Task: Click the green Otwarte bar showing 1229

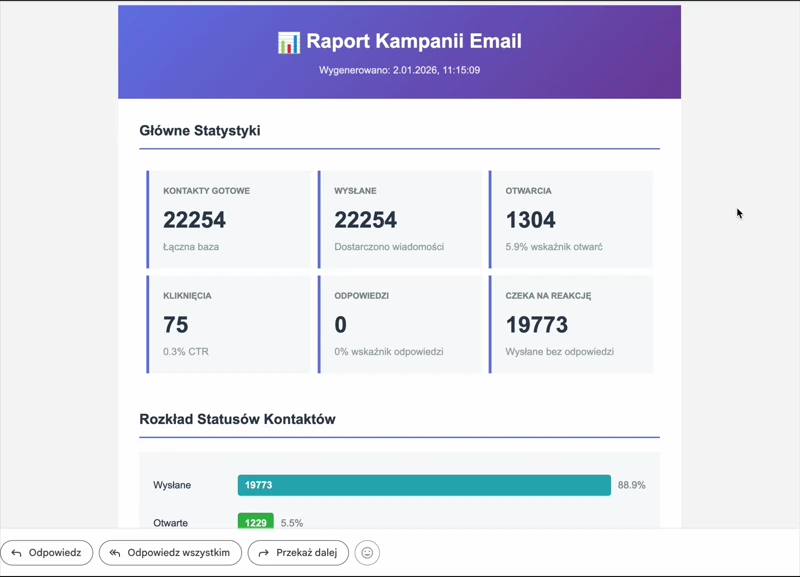Action: click(x=255, y=523)
